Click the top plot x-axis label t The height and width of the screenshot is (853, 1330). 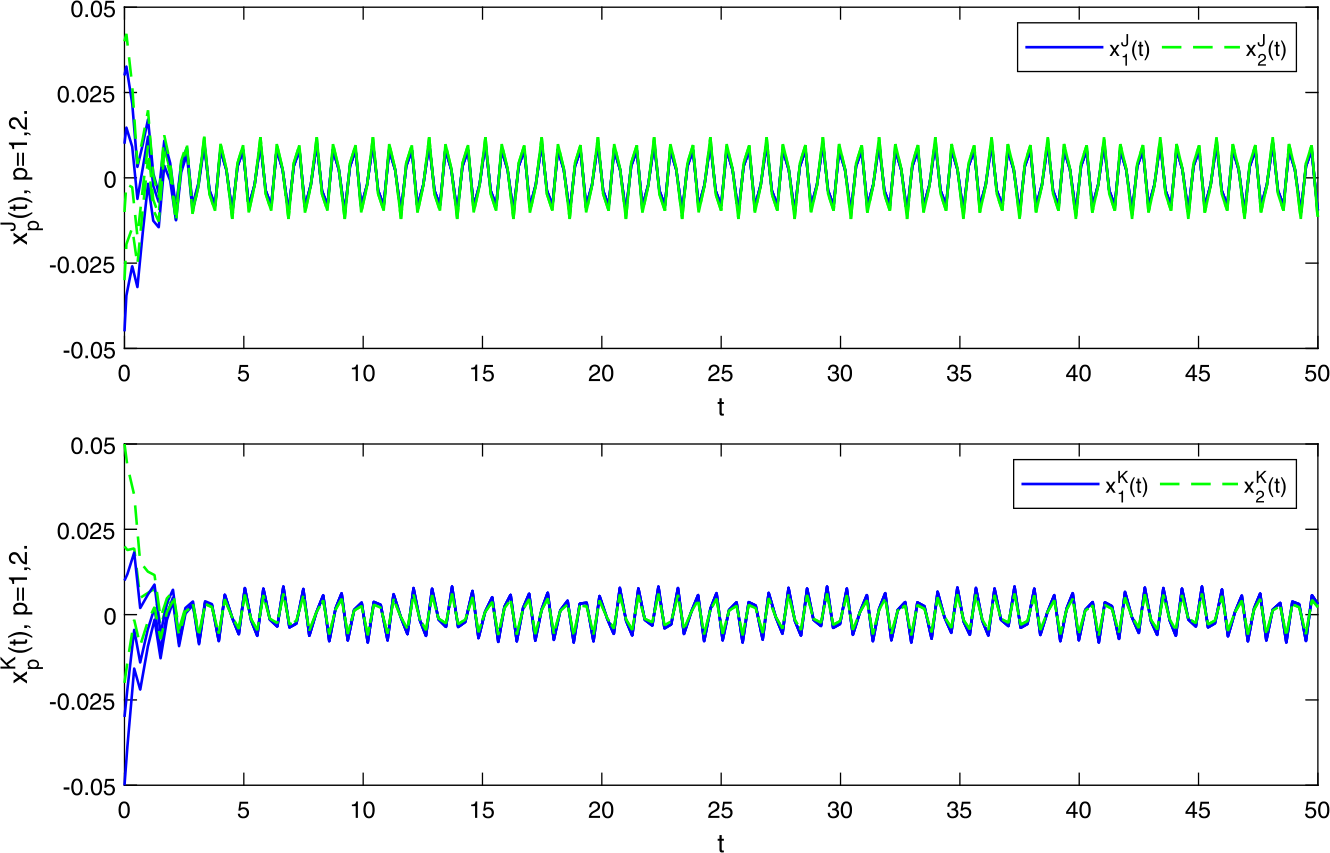click(720, 408)
